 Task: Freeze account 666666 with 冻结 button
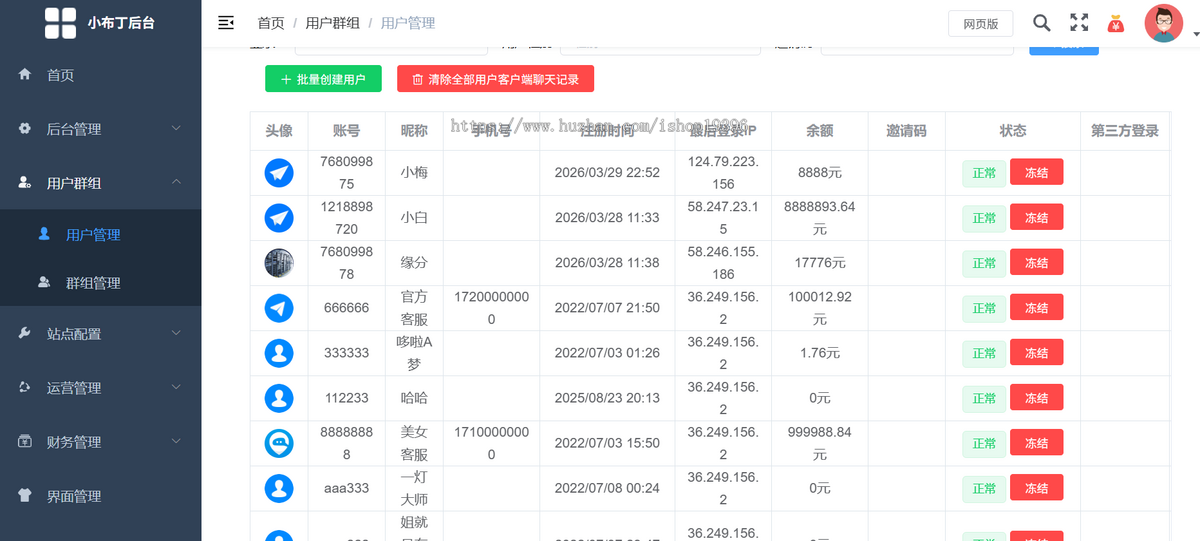pyautogui.click(x=1036, y=308)
